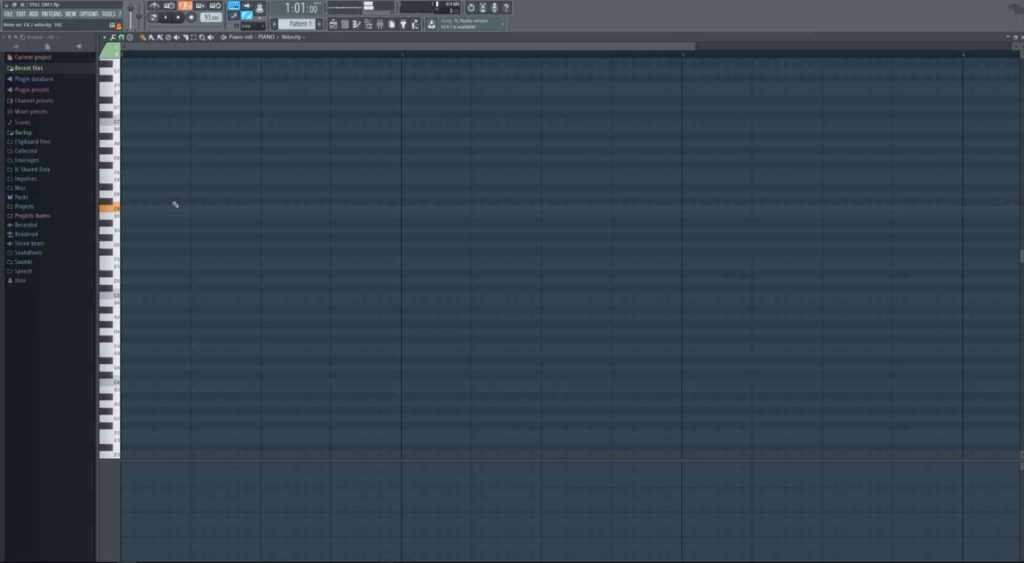
Task: Open the OPTIONS menu
Action: point(89,14)
